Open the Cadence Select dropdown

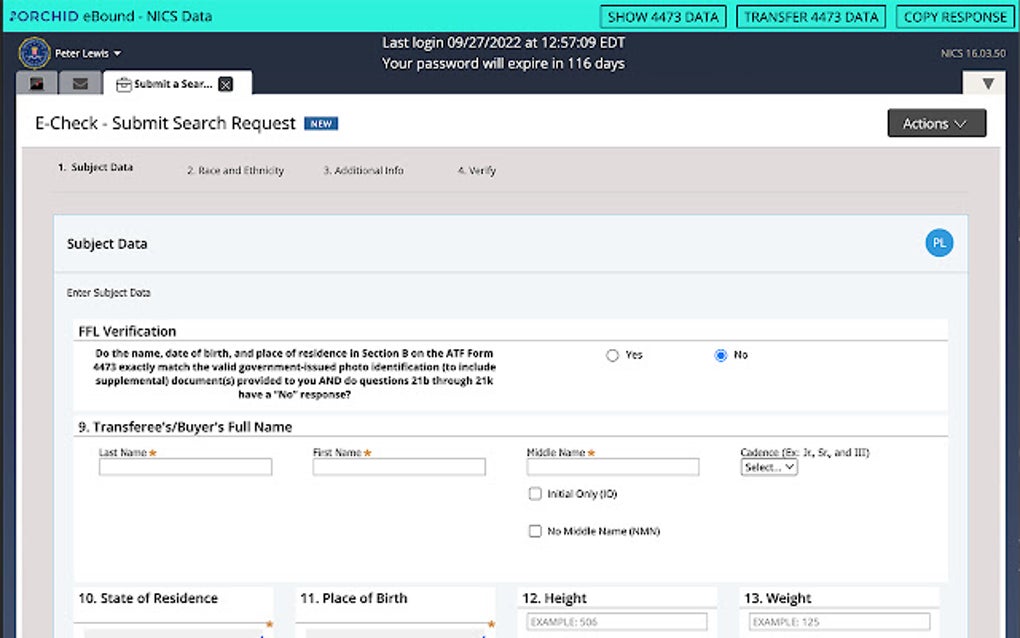(768, 467)
